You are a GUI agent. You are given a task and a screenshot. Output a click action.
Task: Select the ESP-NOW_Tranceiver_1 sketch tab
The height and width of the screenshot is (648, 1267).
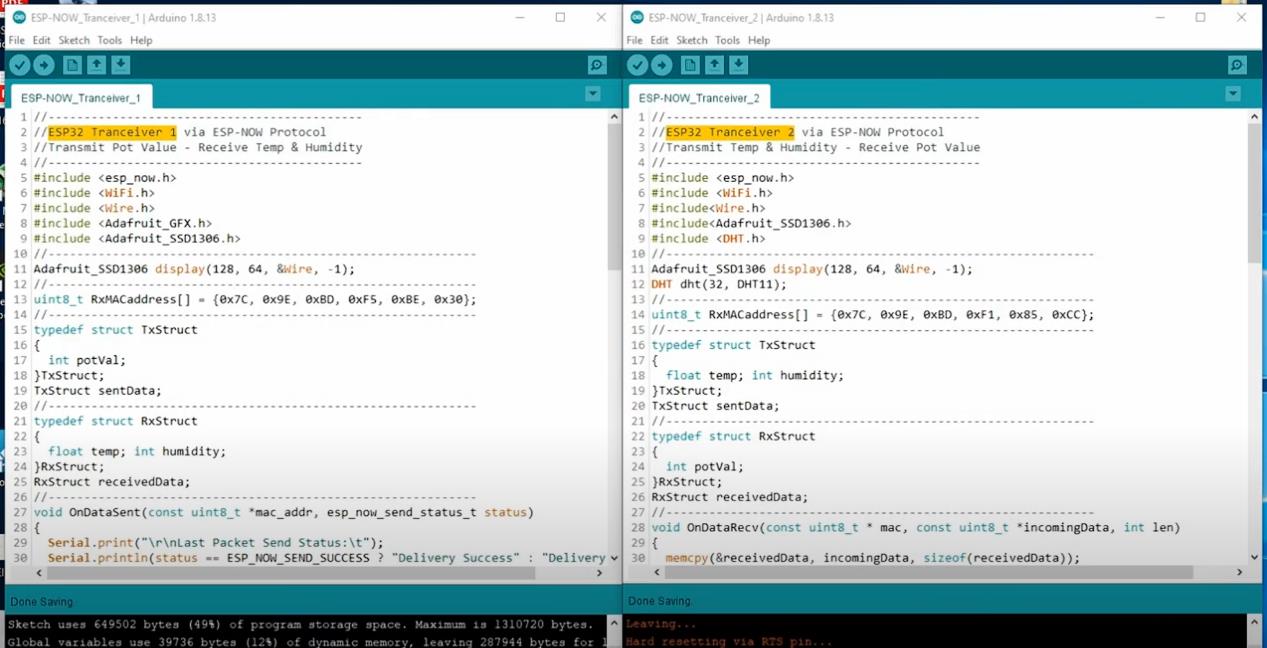(x=81, y=98)
